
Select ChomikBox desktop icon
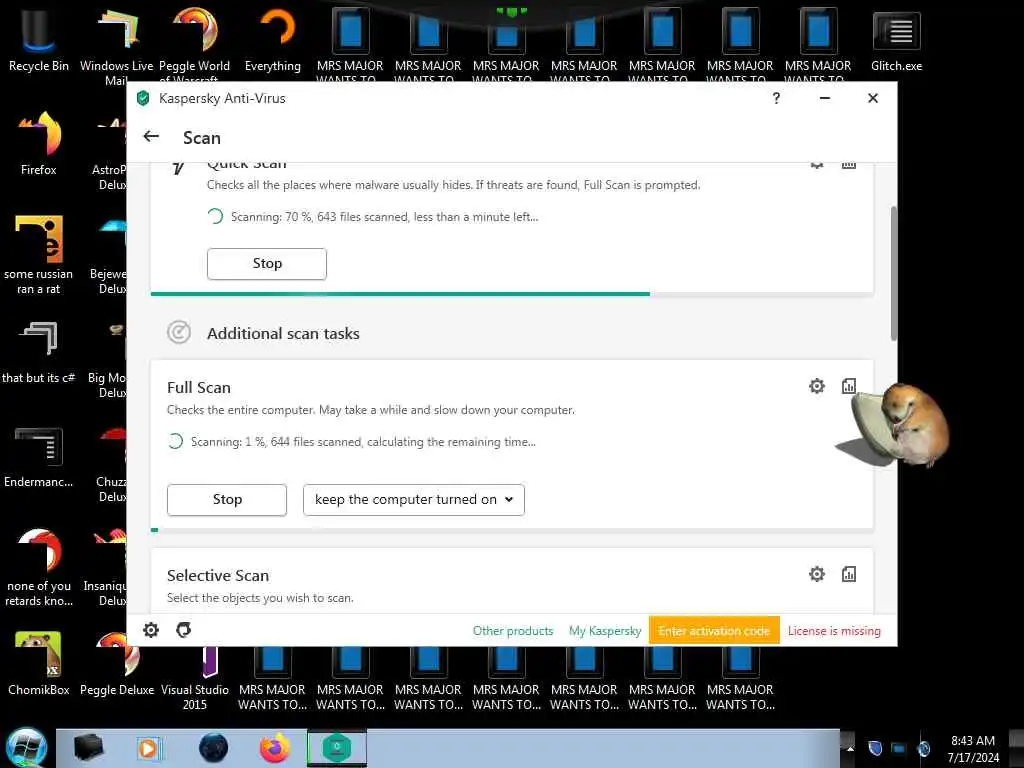pos(39,664)
